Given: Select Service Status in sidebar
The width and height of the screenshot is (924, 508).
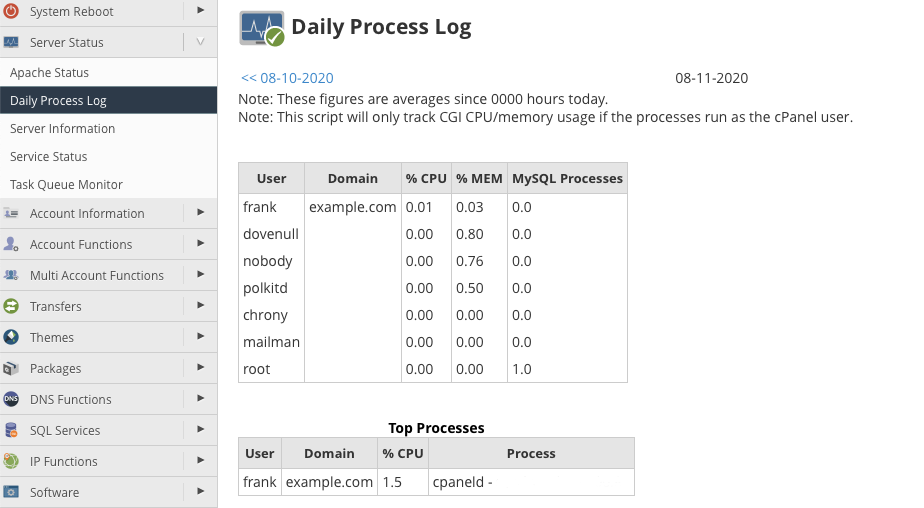Looking at the screenshot, I should [x=49, y=157].
